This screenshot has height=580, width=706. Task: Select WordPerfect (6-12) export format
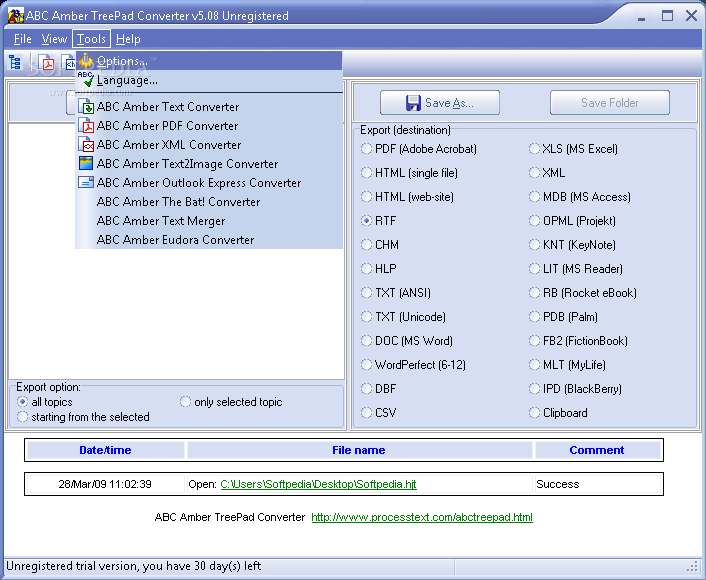coord(413,364)
